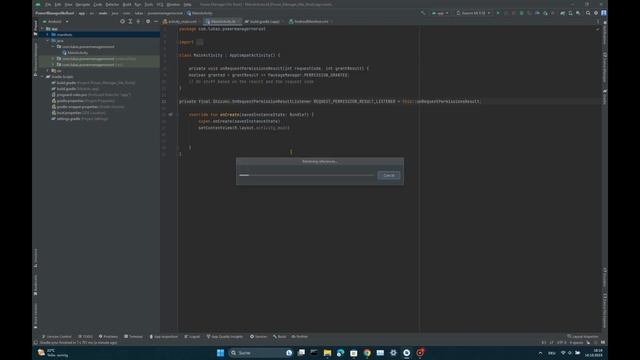
Task: Expand the res folder
Action: 48,71
